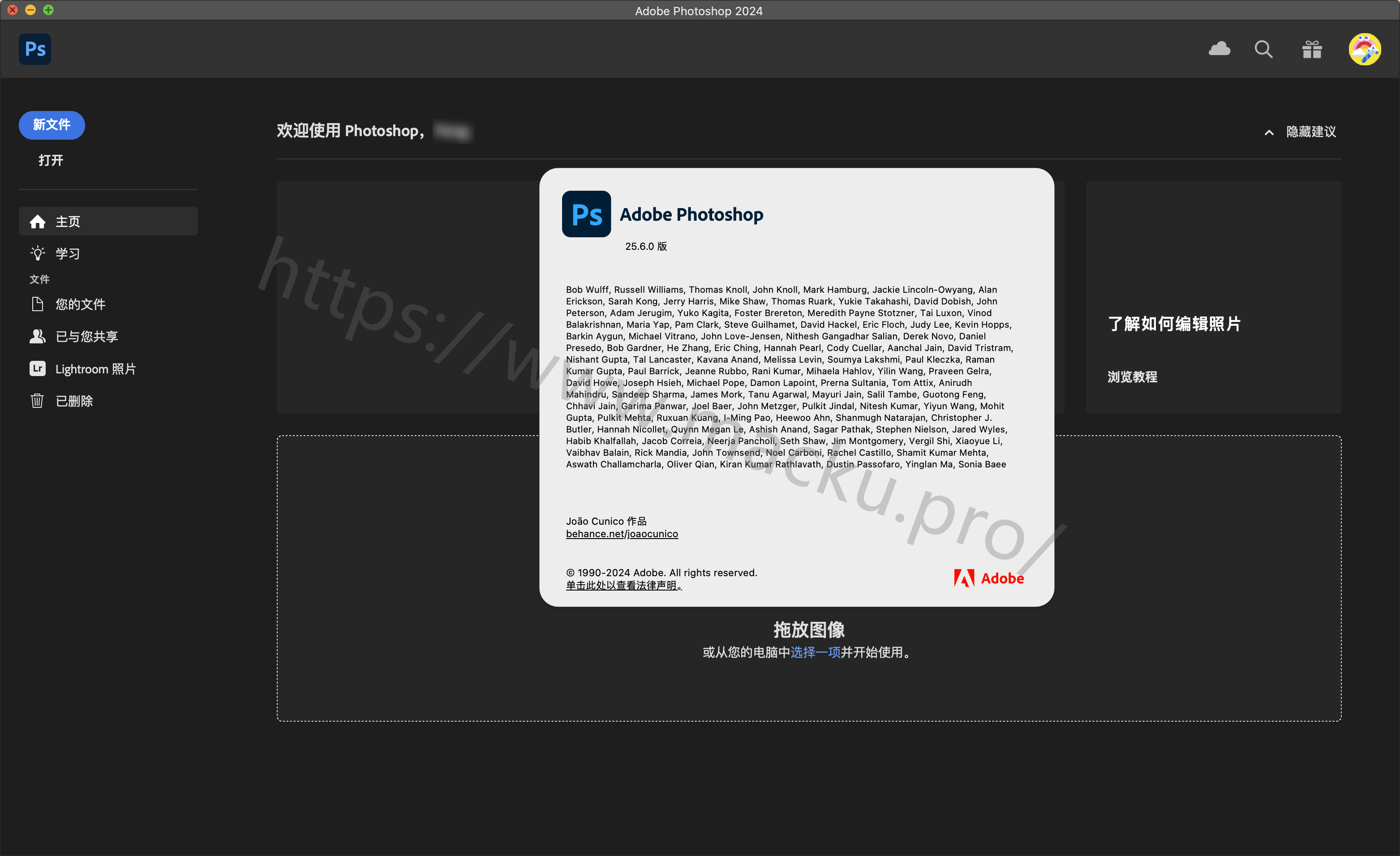Open the search magnifier icon
1400x856 pixels.
[1263, 49]
